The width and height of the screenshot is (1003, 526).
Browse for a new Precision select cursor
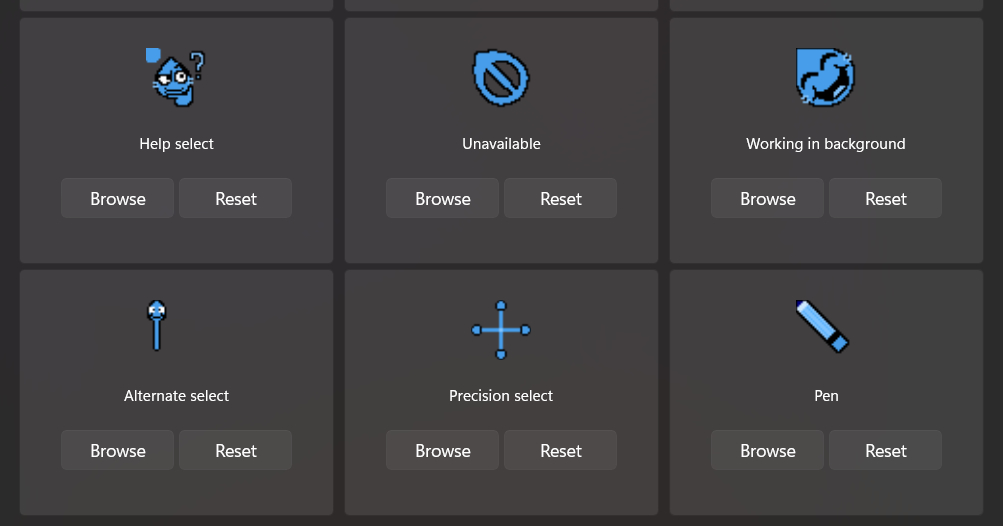click(x=443, y=450)
